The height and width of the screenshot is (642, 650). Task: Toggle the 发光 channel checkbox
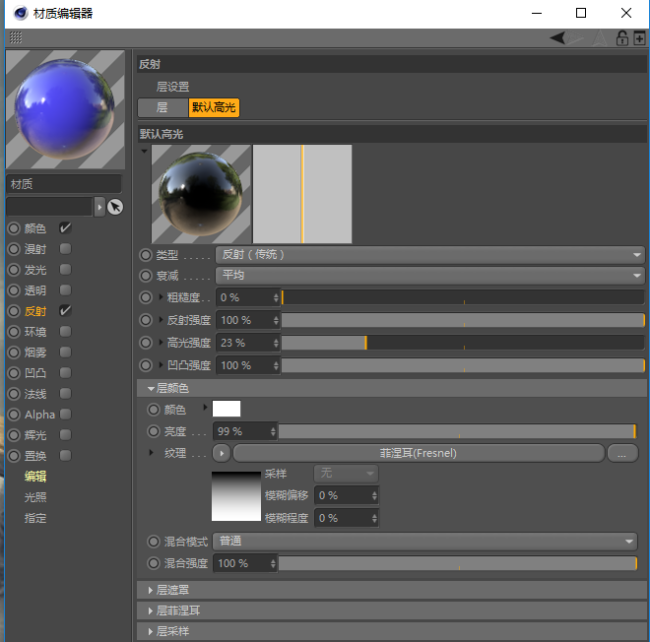[65, 269]
